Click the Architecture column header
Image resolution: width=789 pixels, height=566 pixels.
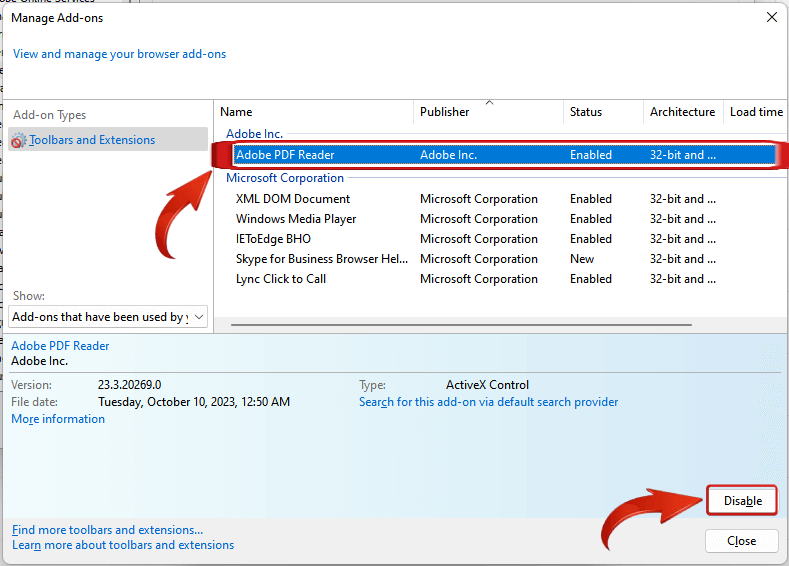682,112
